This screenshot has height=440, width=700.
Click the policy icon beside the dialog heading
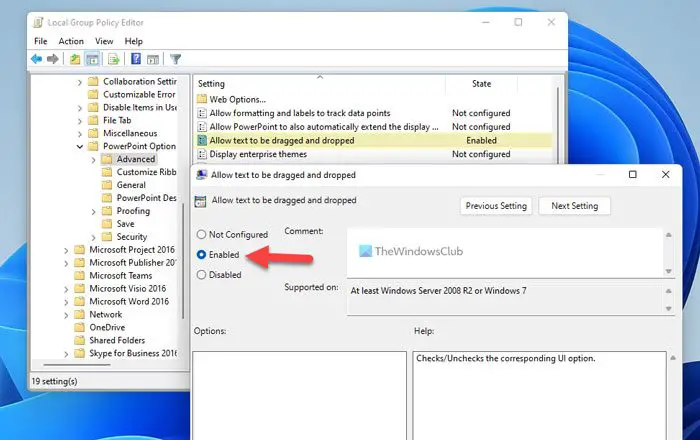tap(200, 201)
